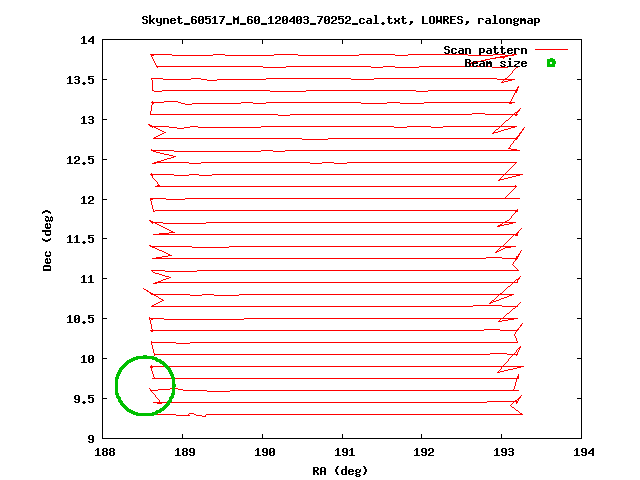Click the plot title Skynet_60517_M_60_120403_70252_cal.txt

pos(340,20)
